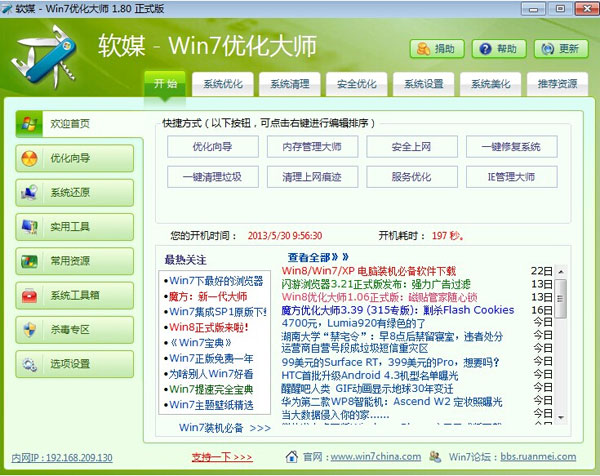Click the red toolbox icon for 系统工具箱

pos(29,295)
